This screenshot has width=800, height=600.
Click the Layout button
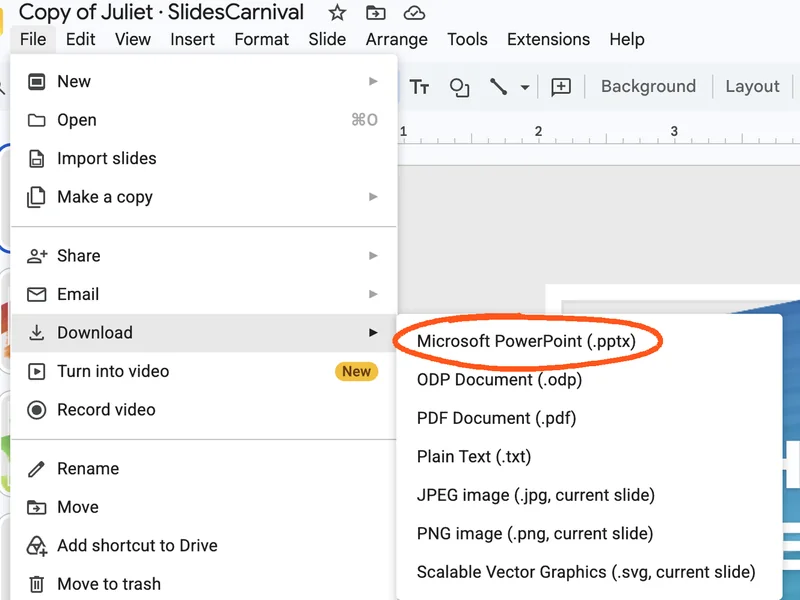[753, 86]
